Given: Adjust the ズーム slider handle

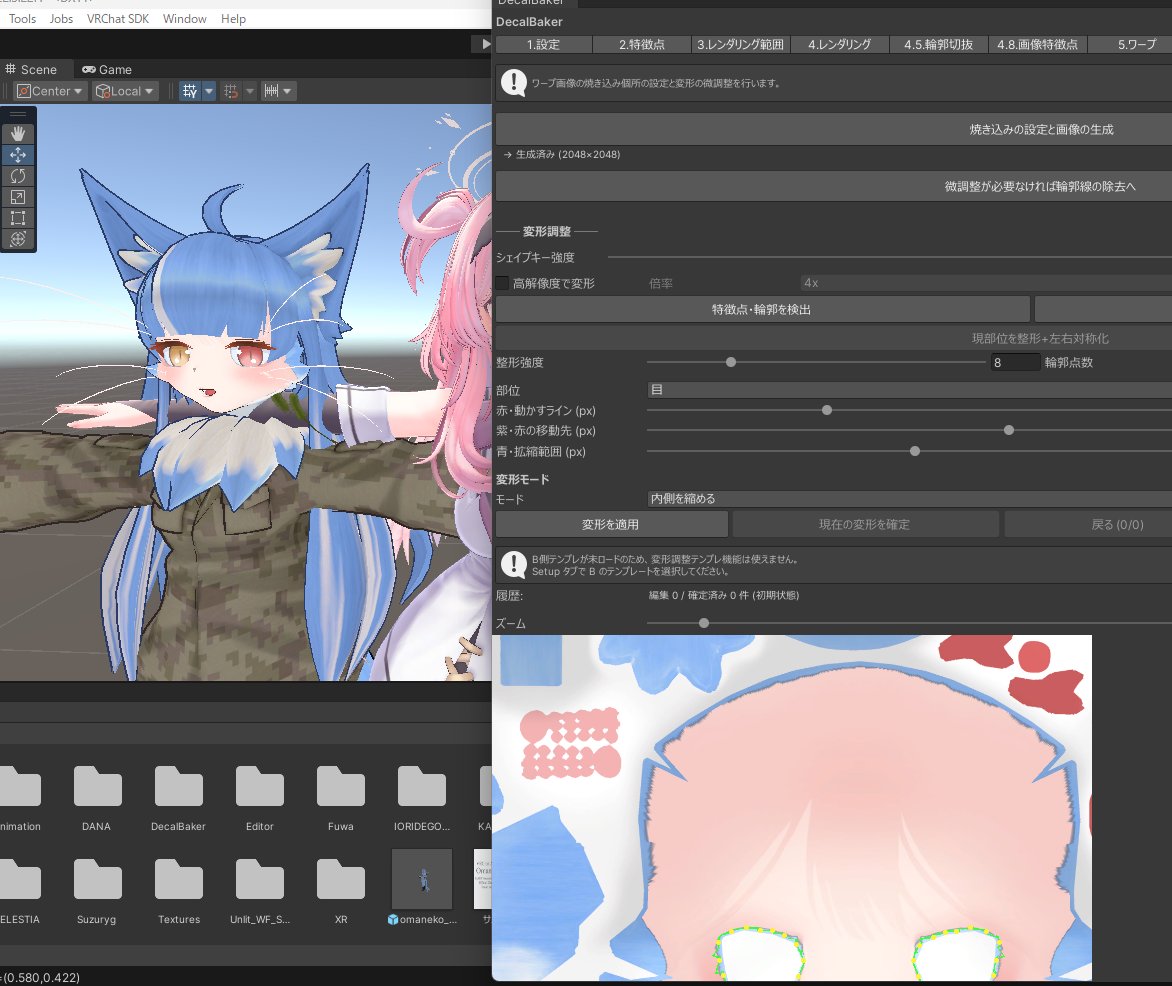Looking at the screenshot, I should pos(704,623).
